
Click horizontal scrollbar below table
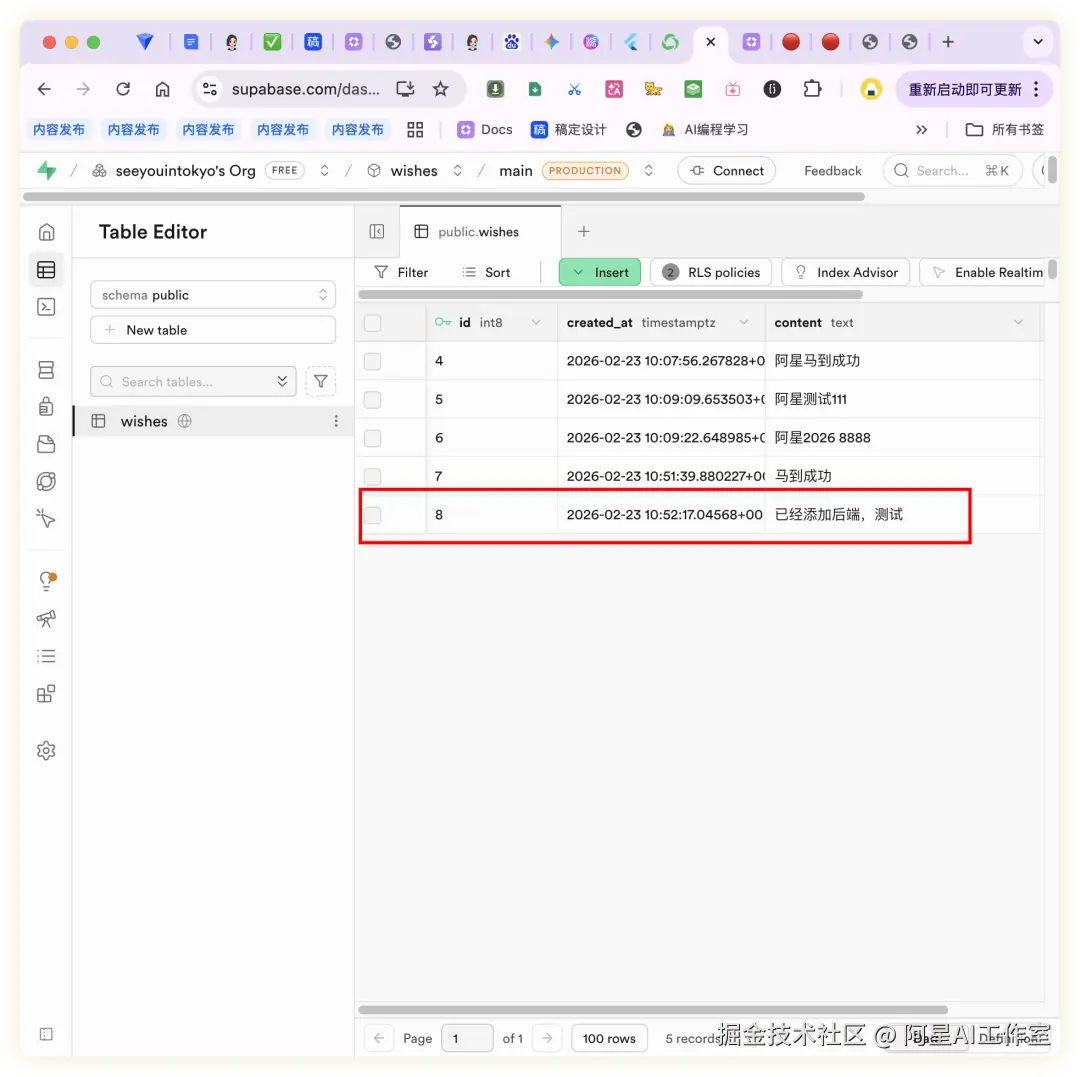(x=653, y=1010)
